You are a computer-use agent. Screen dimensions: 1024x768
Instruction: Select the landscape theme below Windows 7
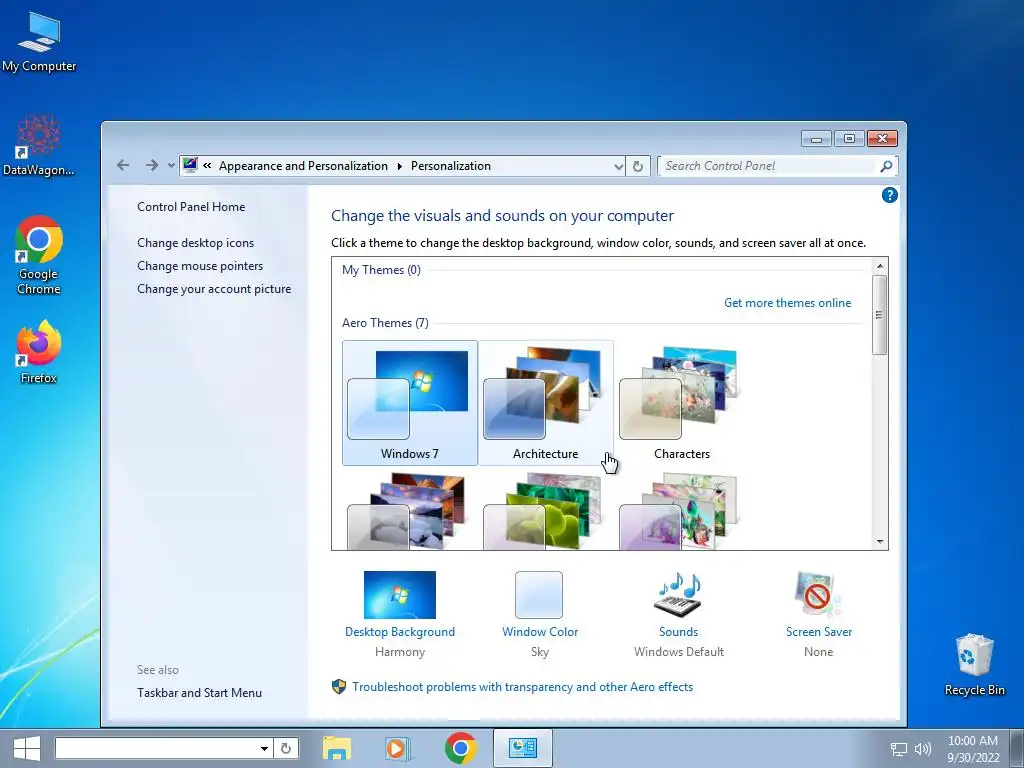click(x=409, y=511)
